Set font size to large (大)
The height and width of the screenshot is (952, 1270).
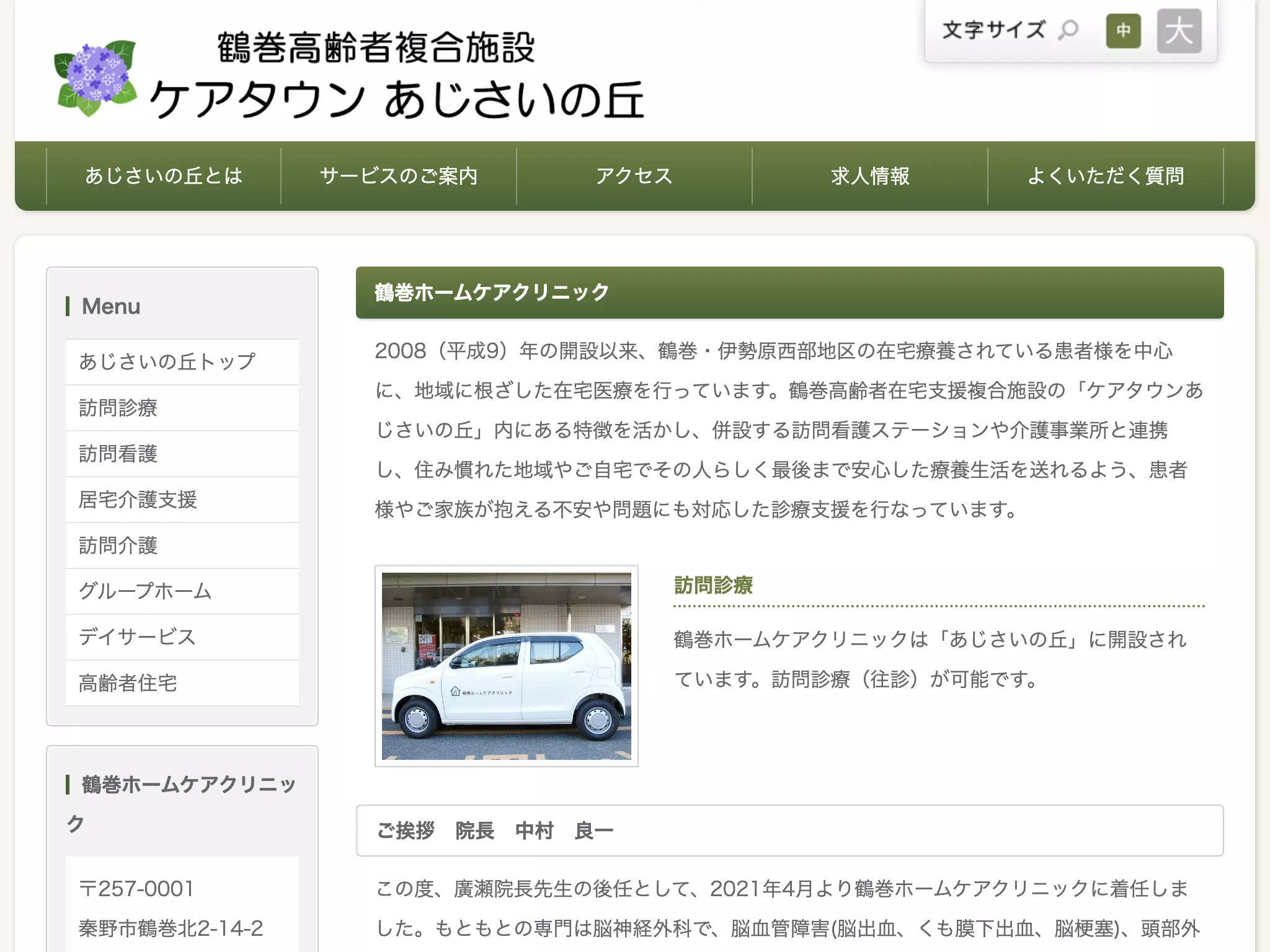[1179, 31]
